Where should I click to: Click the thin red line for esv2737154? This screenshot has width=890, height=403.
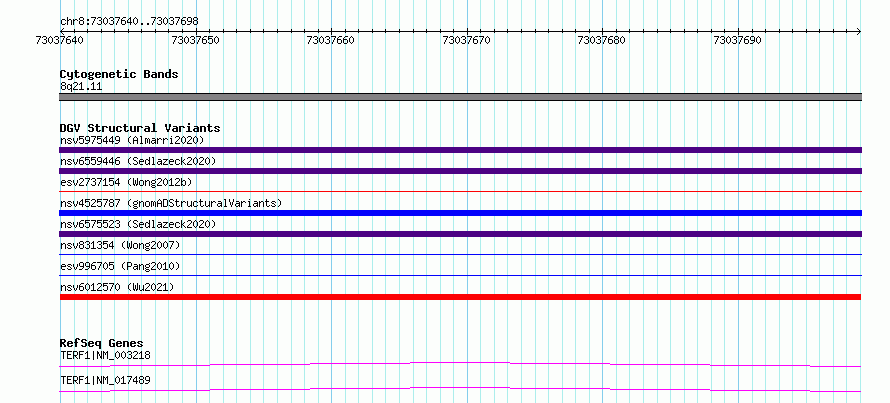pos(460,192)
